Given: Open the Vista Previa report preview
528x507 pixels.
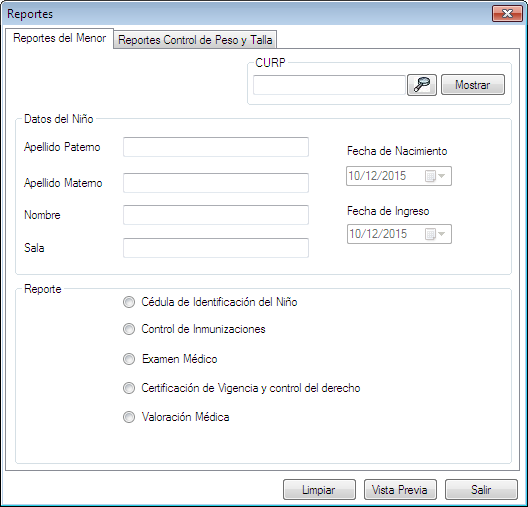Looking at the screenshot, I should 400,489.
